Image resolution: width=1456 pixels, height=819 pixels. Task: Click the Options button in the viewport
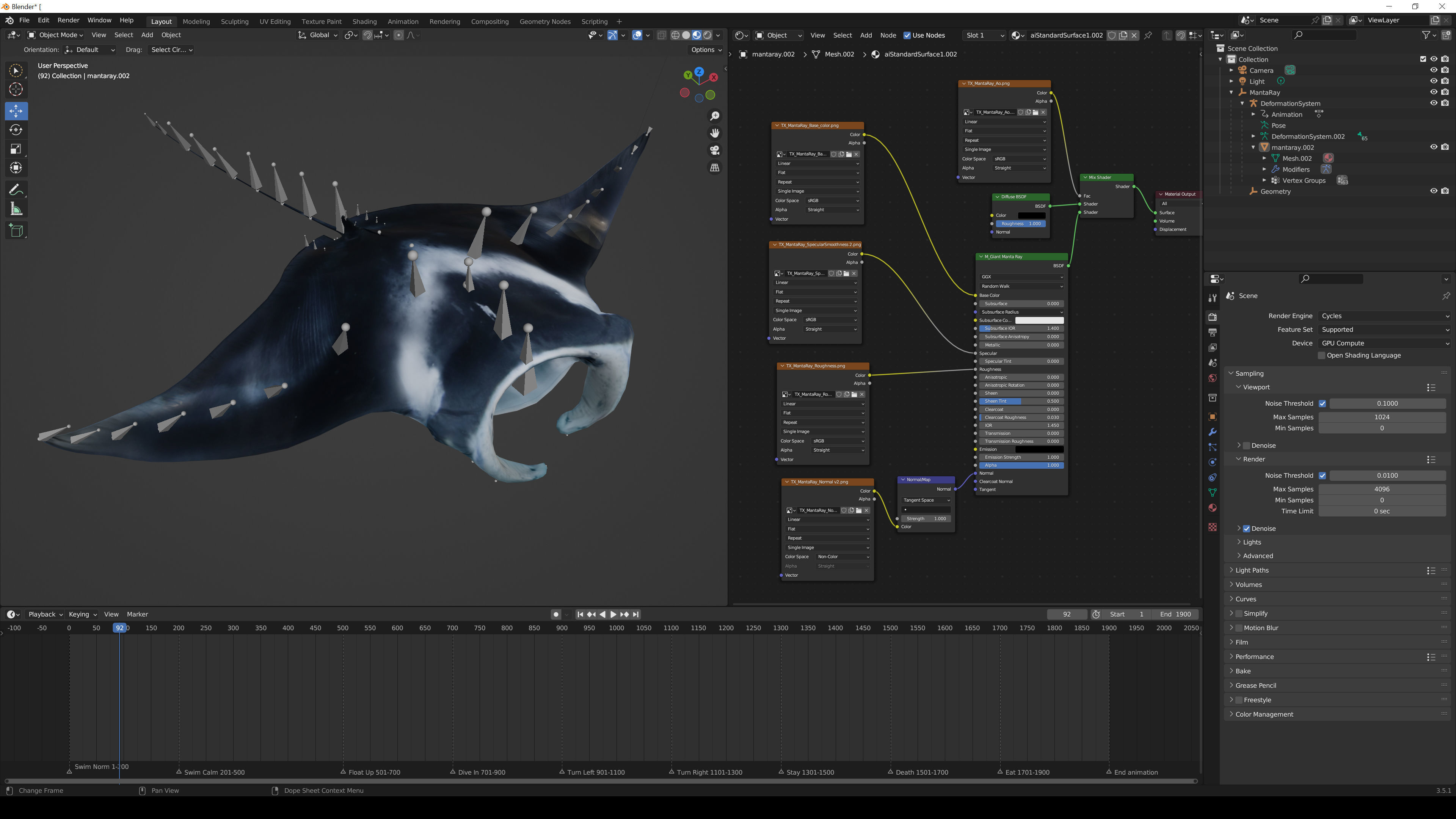coord(706,50)
